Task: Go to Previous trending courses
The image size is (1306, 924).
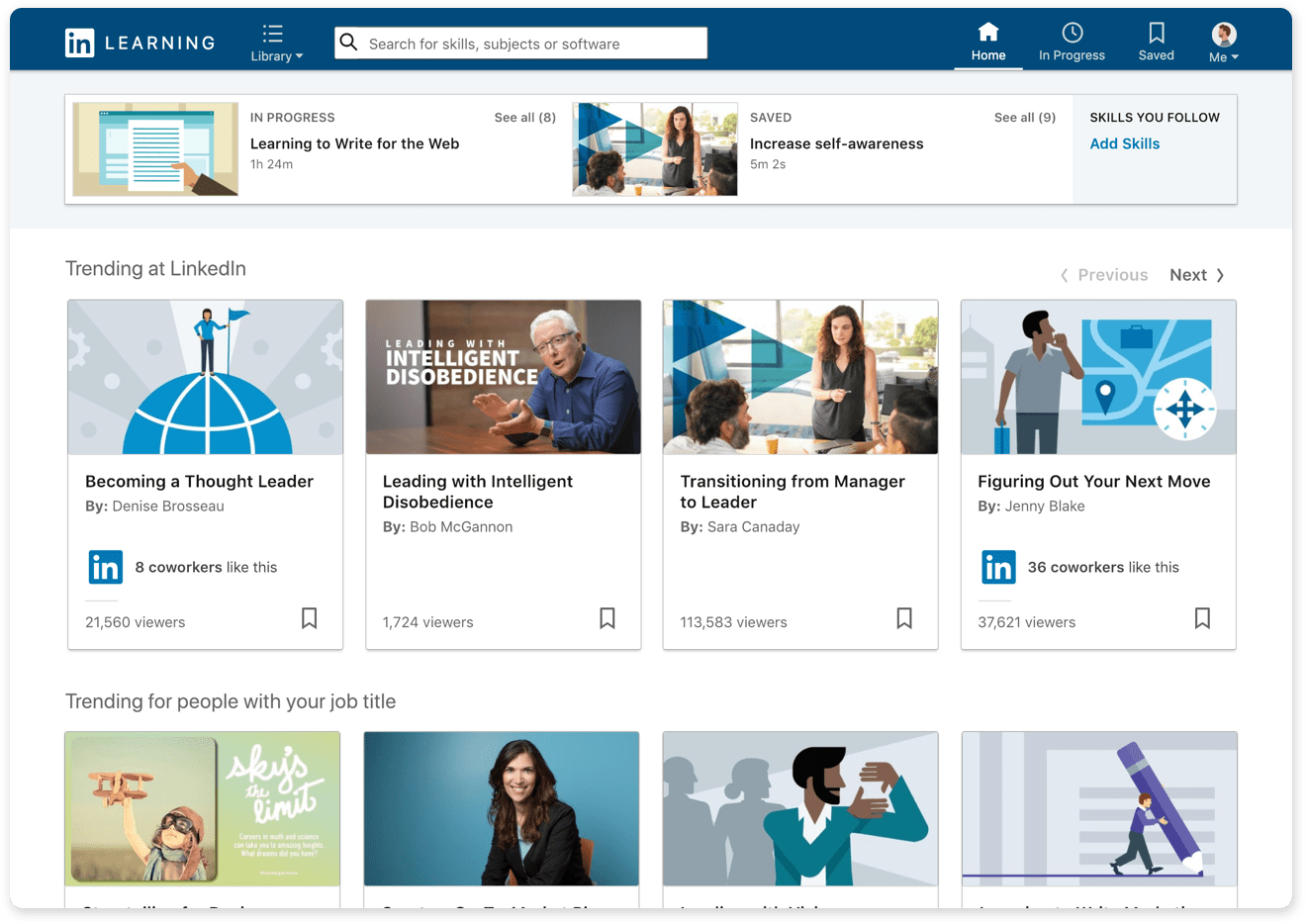Action: pyautogui.click(x=1104, y=275)
